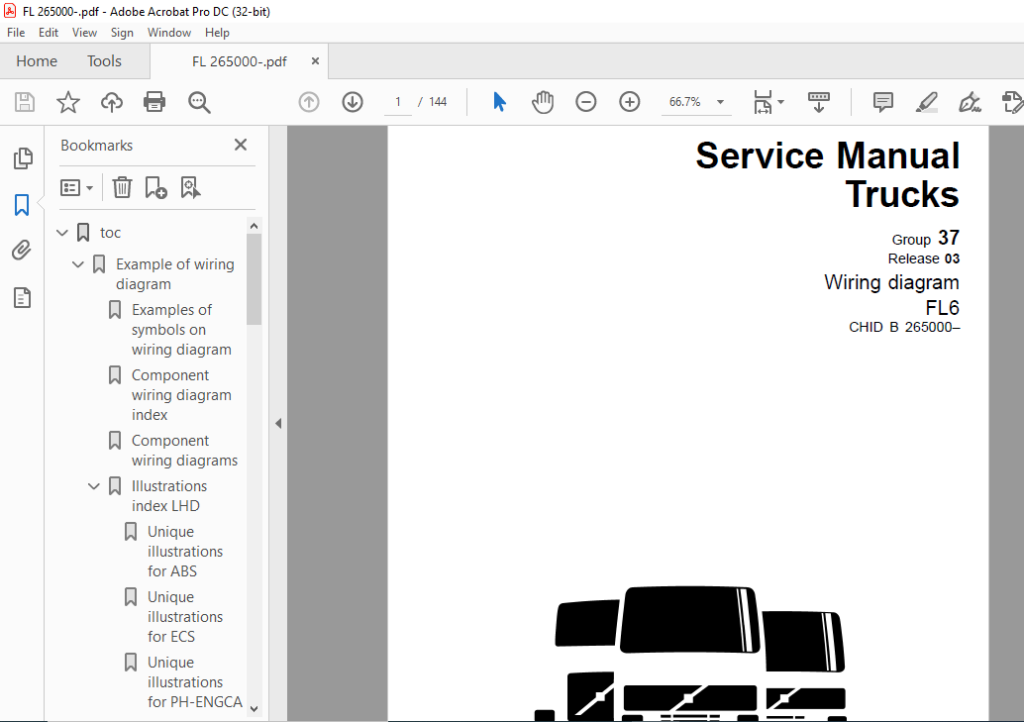Open Examples of symbols on wiring diagram
Screen dimensions: 1024x722
(x=182, y=330)
